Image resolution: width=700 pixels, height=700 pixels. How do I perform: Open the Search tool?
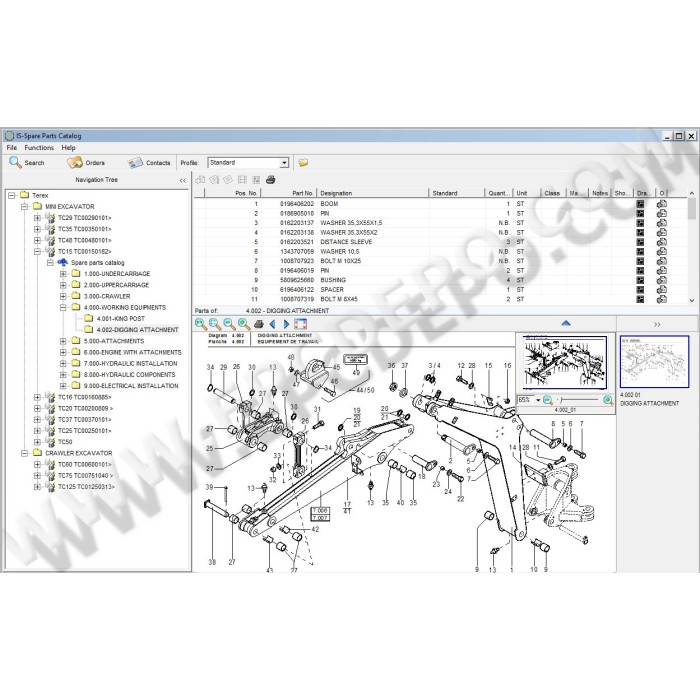click(x=27, y=162)
